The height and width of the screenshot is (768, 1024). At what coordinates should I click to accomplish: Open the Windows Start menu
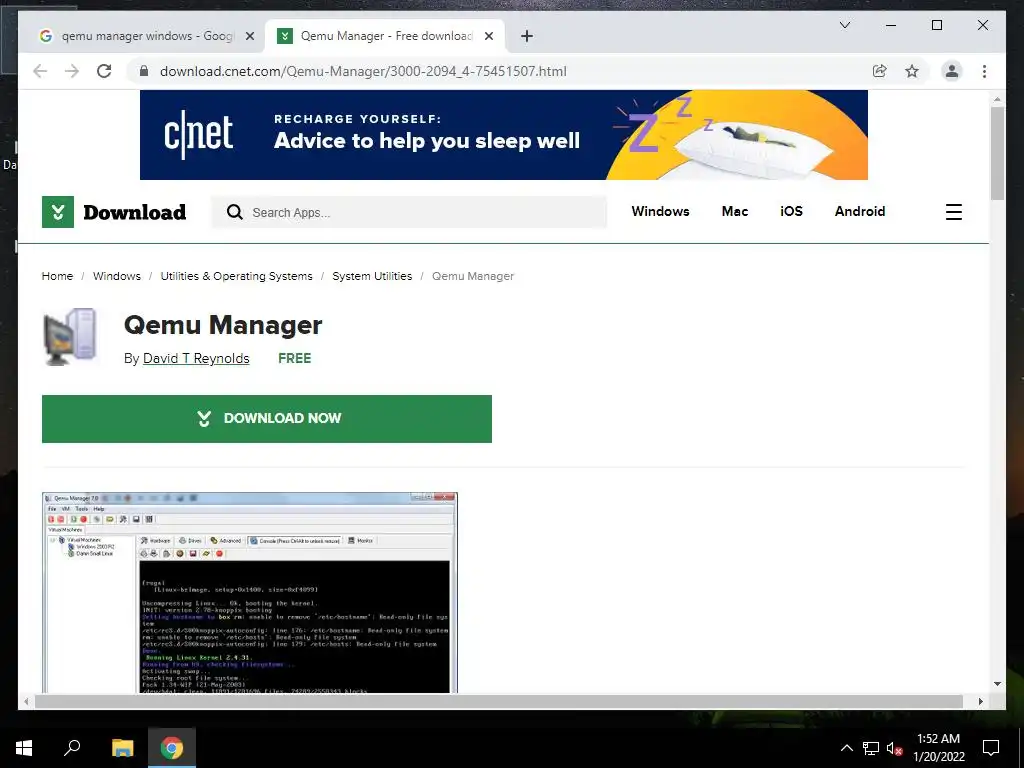coord(24,748)
